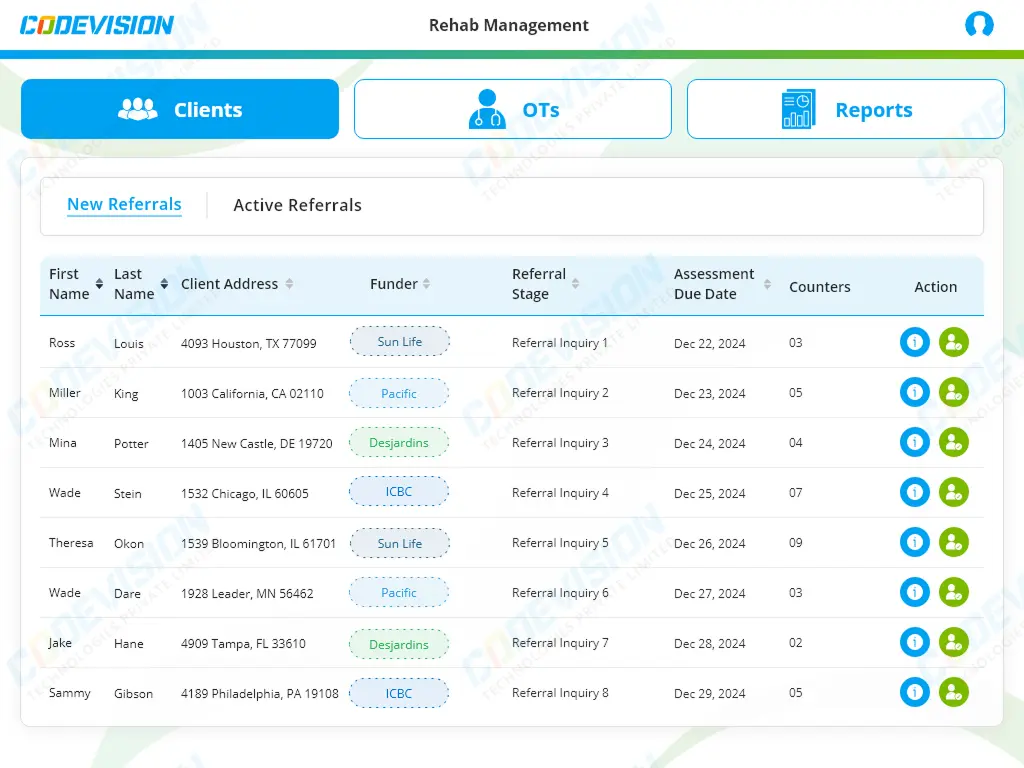Screen dimensions: 1024x768
Task: Click counter value 07
Action: (795, 492)
